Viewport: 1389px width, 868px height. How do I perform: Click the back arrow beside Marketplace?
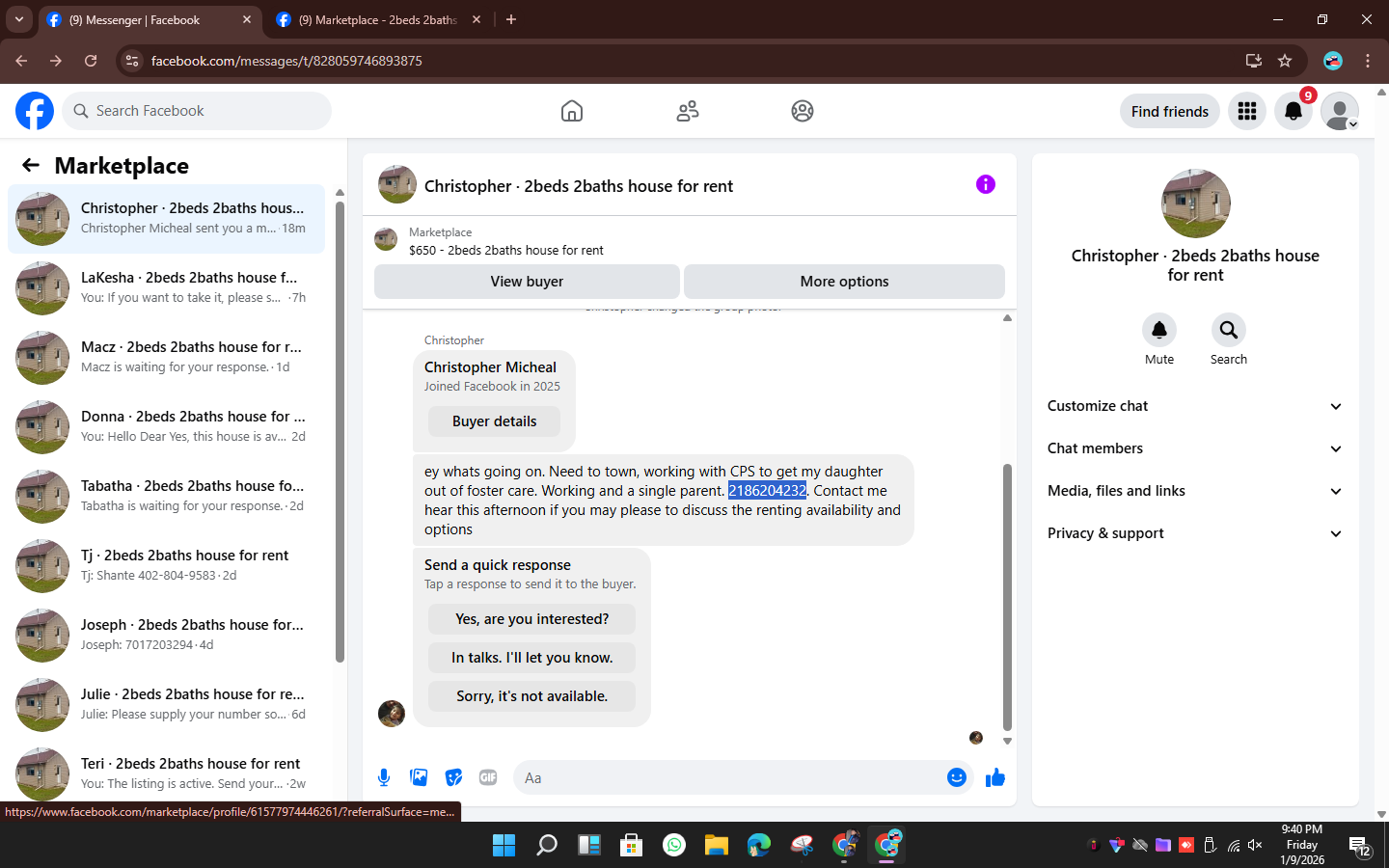point(31,165)
